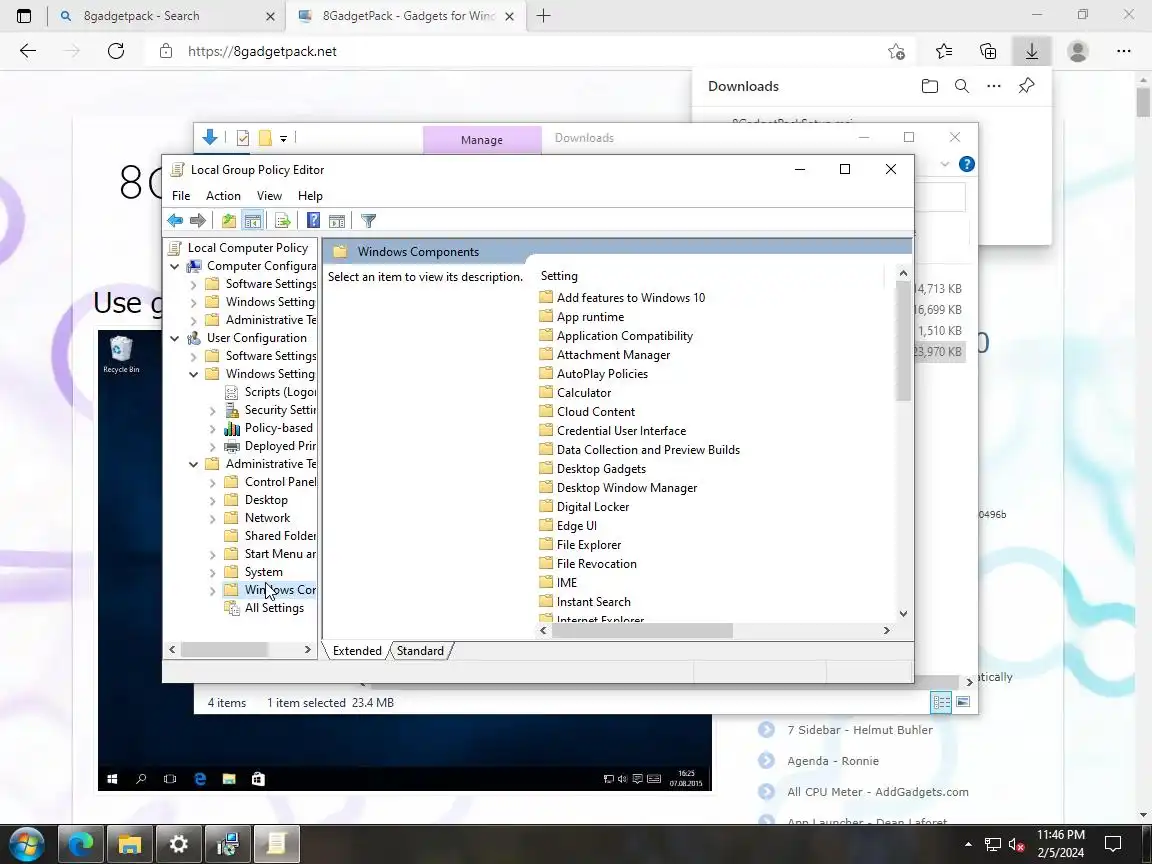Pin the Edge Downloads panel
The height and width of the screenshot is (864, 1152).
pos(1026,86)
